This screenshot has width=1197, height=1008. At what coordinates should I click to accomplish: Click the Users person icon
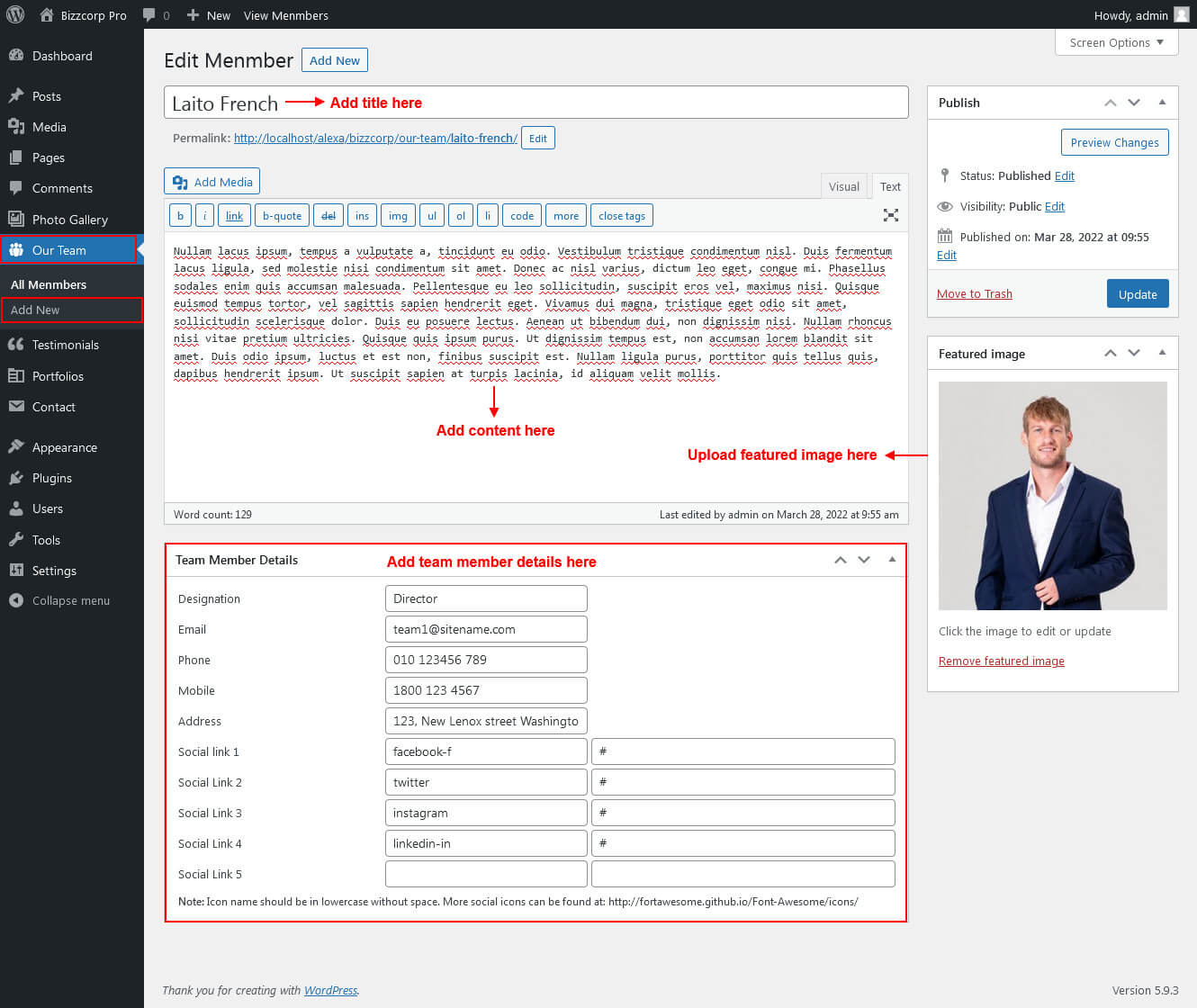[15, 508]
